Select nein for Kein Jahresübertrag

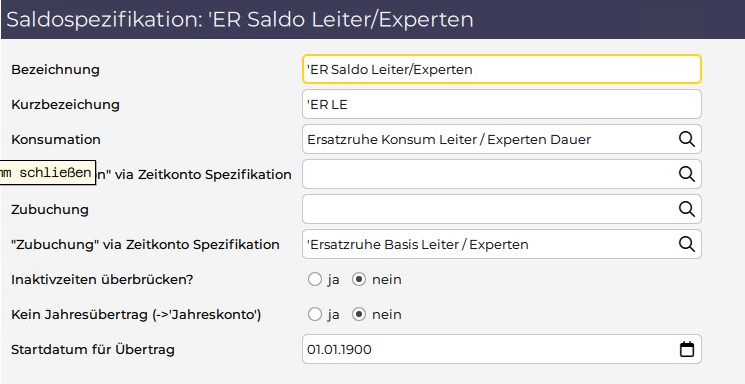pyautogui.click(x=359, y=315)
